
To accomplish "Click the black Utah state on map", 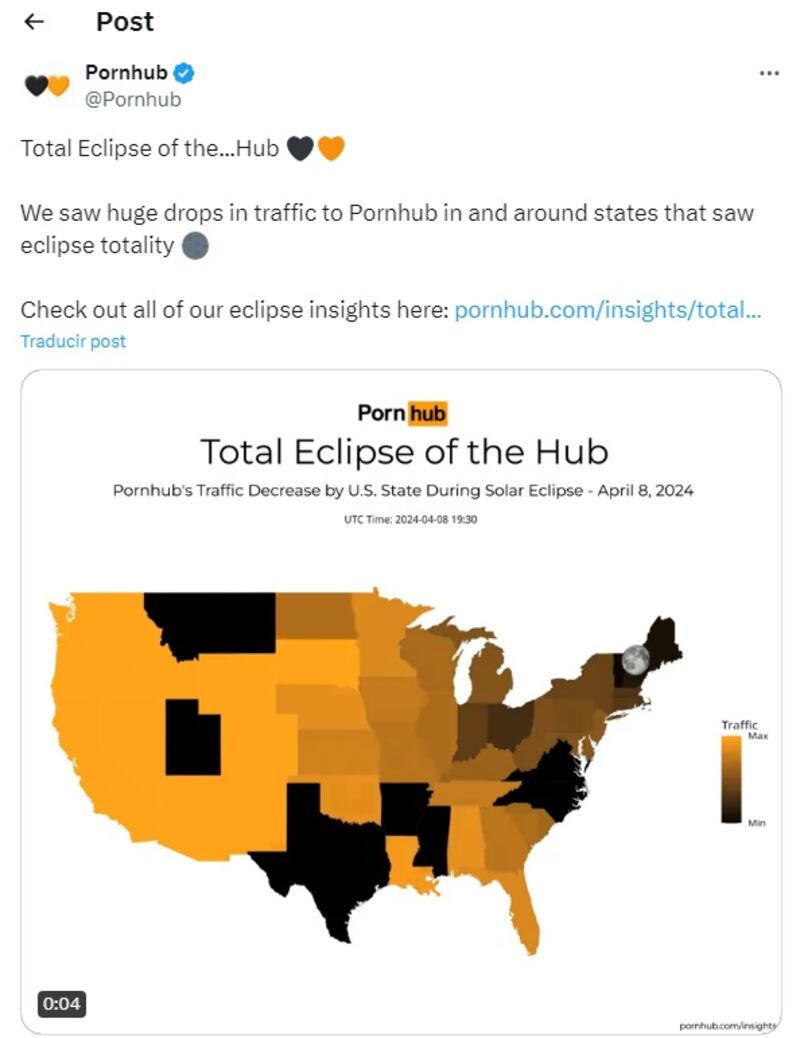I will tap(192, 737).
